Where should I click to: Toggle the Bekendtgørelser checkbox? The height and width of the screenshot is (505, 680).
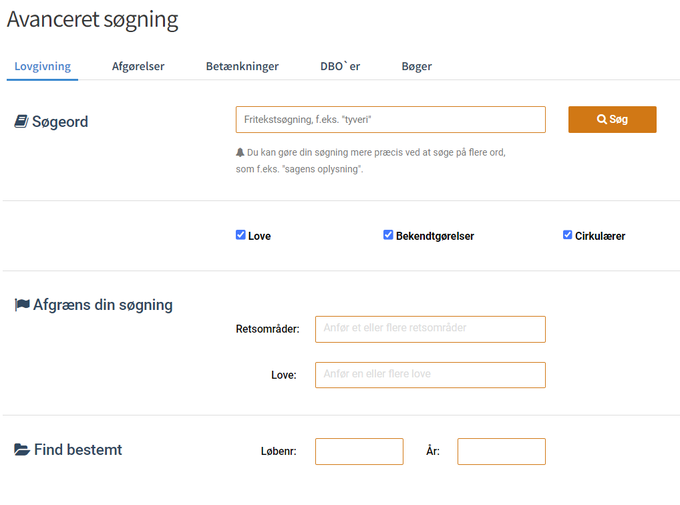click(x=388, y=235)
